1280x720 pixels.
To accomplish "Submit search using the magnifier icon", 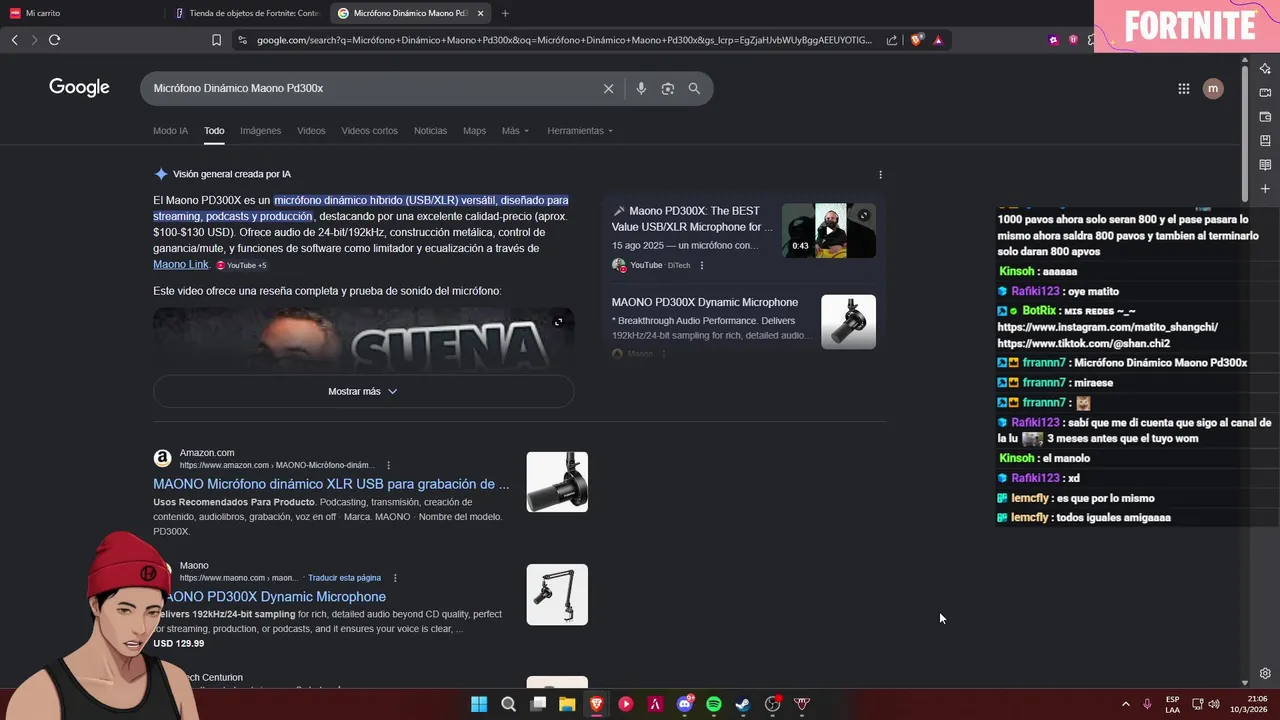I will 694,88.
